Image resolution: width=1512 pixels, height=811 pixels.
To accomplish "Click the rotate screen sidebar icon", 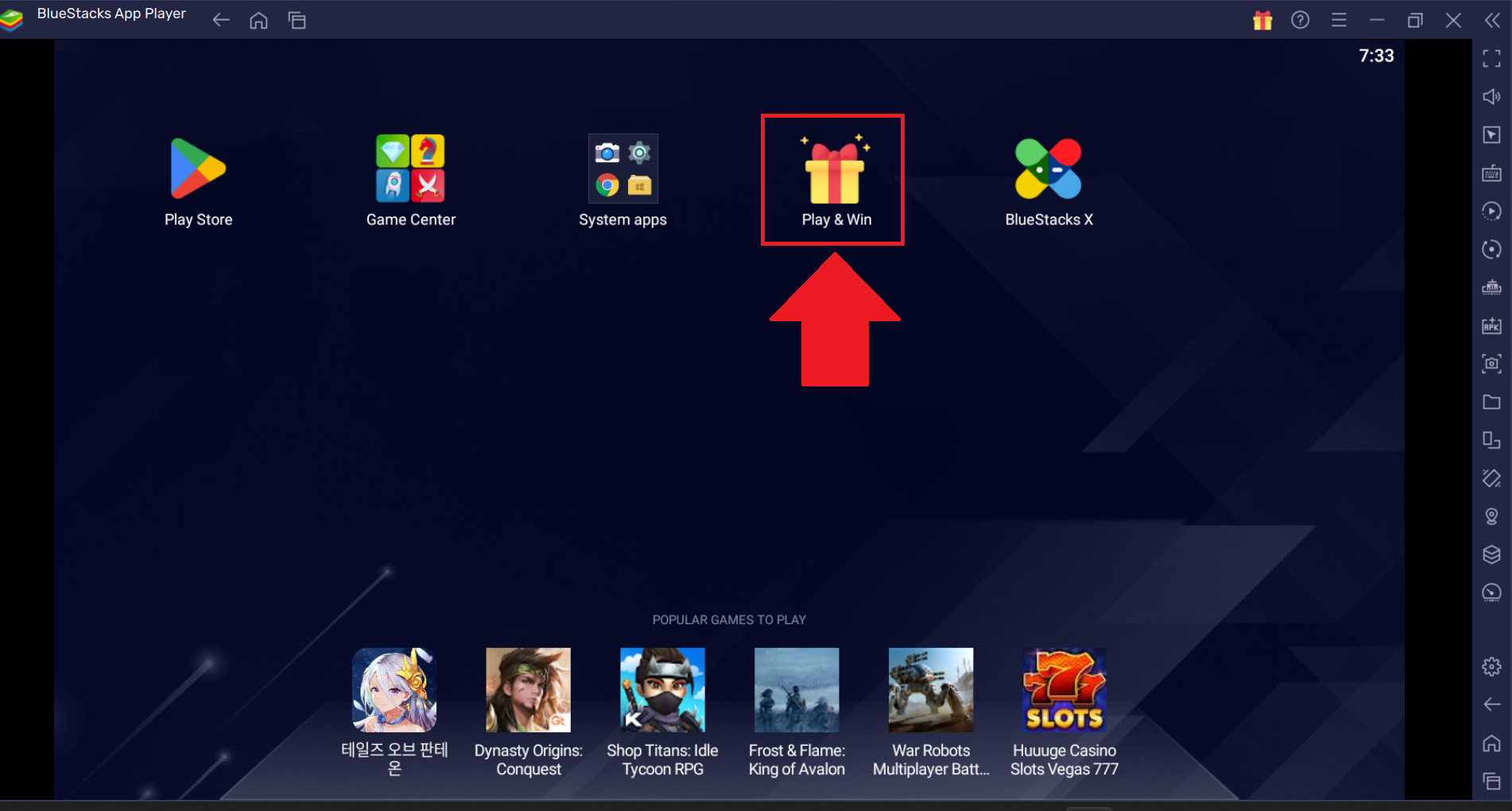I will pyautogui.click(x=1491, y=478).
